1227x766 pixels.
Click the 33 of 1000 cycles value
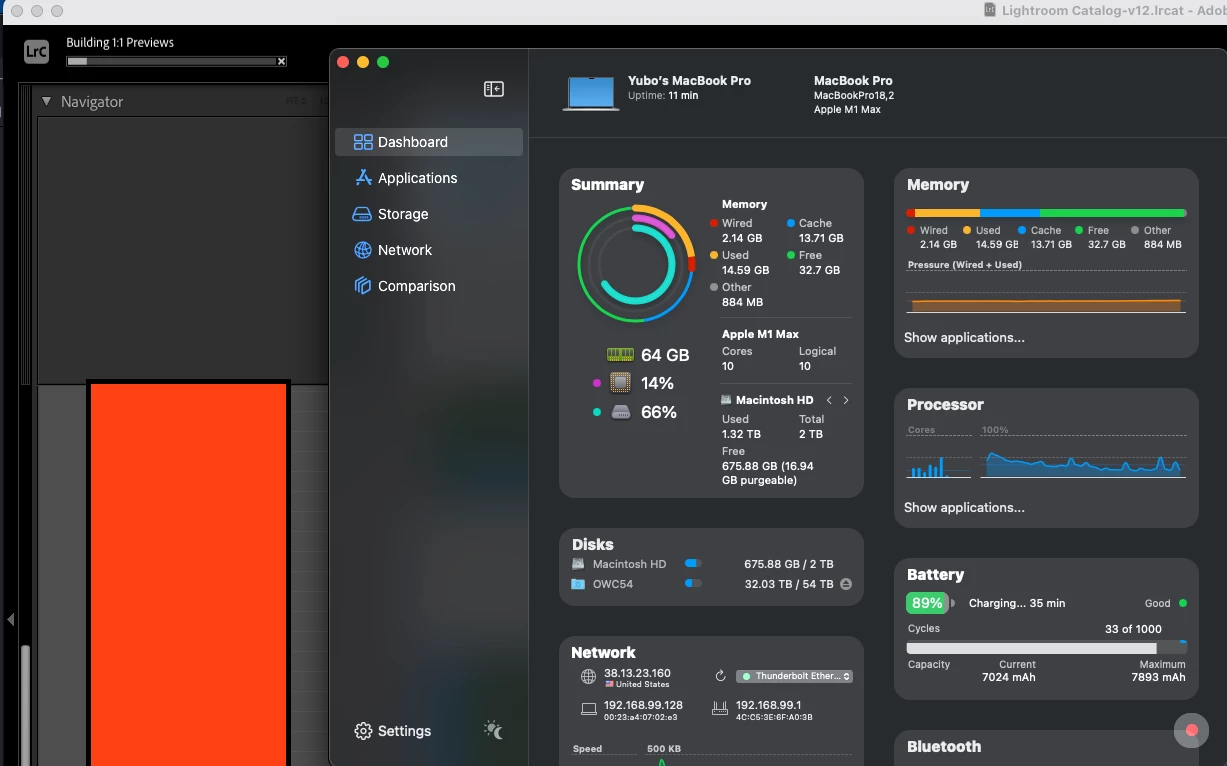[1133, 629]
